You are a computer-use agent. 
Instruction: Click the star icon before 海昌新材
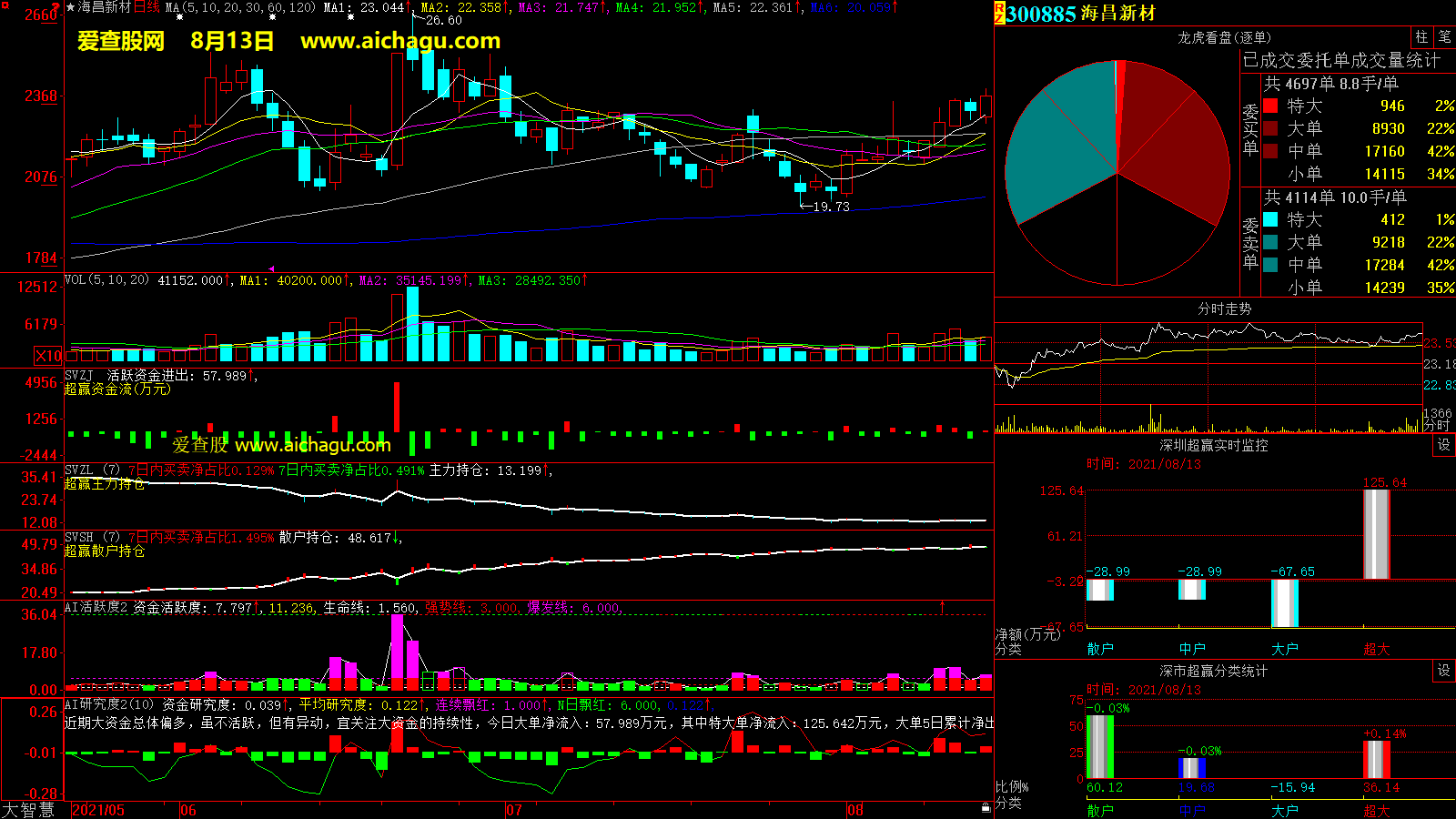point(71,7)
